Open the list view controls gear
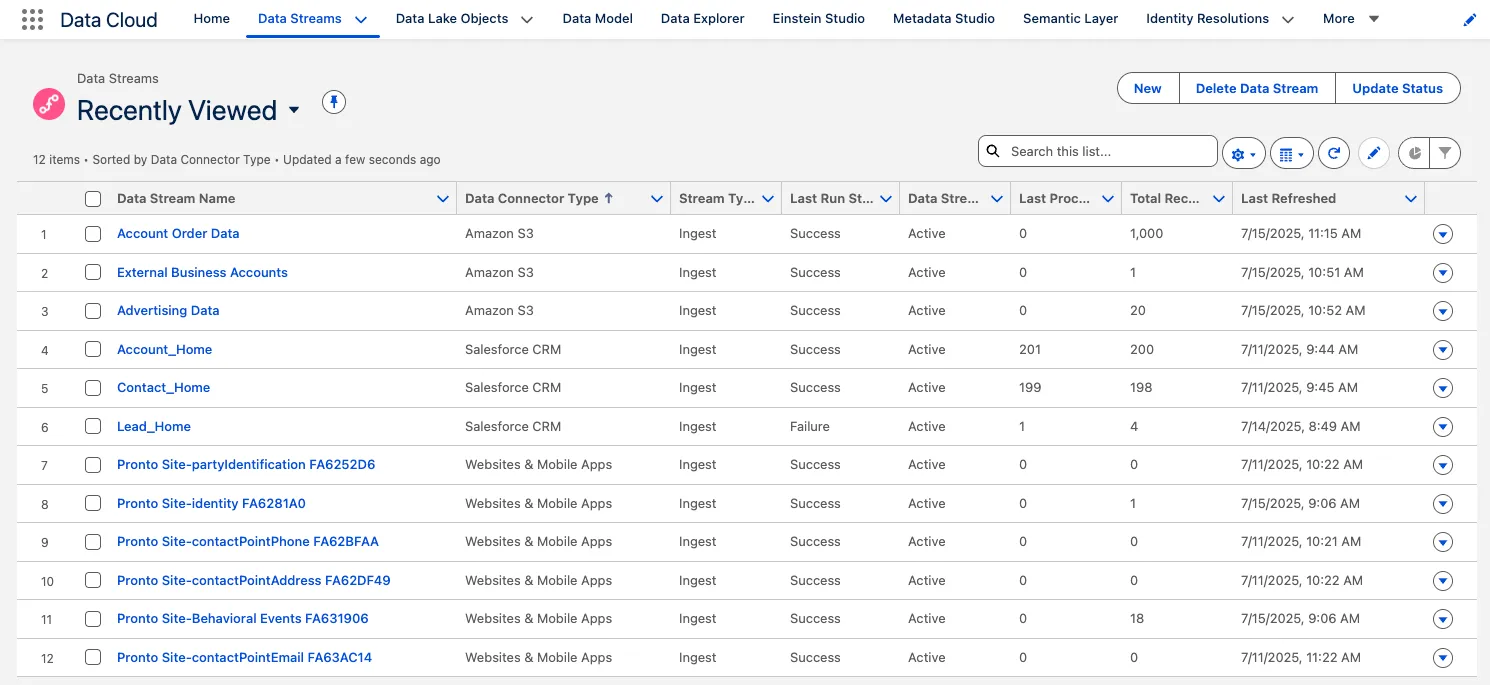Image resolution: width=1490 pixels, height=685 pixels. click(1243, 153)
